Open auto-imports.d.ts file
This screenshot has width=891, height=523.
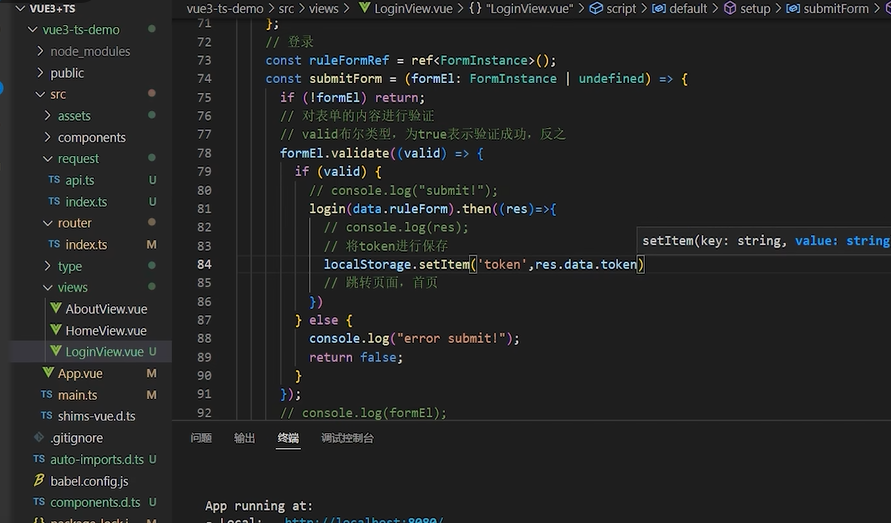(97, 459)
